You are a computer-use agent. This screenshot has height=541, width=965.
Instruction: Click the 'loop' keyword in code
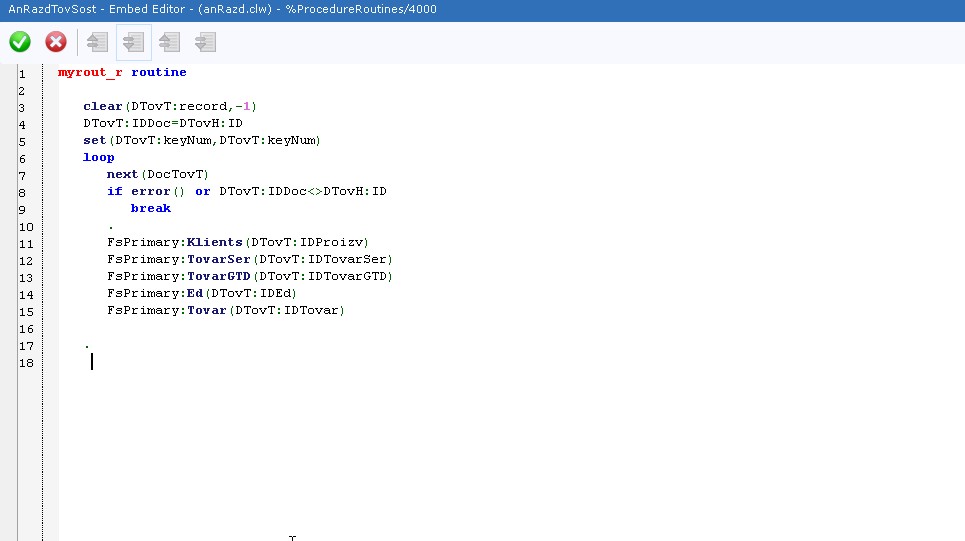tap(98, 157)
